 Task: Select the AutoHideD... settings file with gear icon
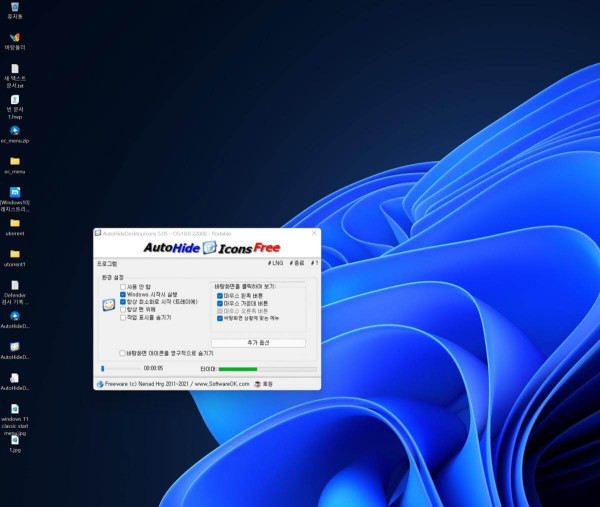pyautogui.click(x=15, y=378)
